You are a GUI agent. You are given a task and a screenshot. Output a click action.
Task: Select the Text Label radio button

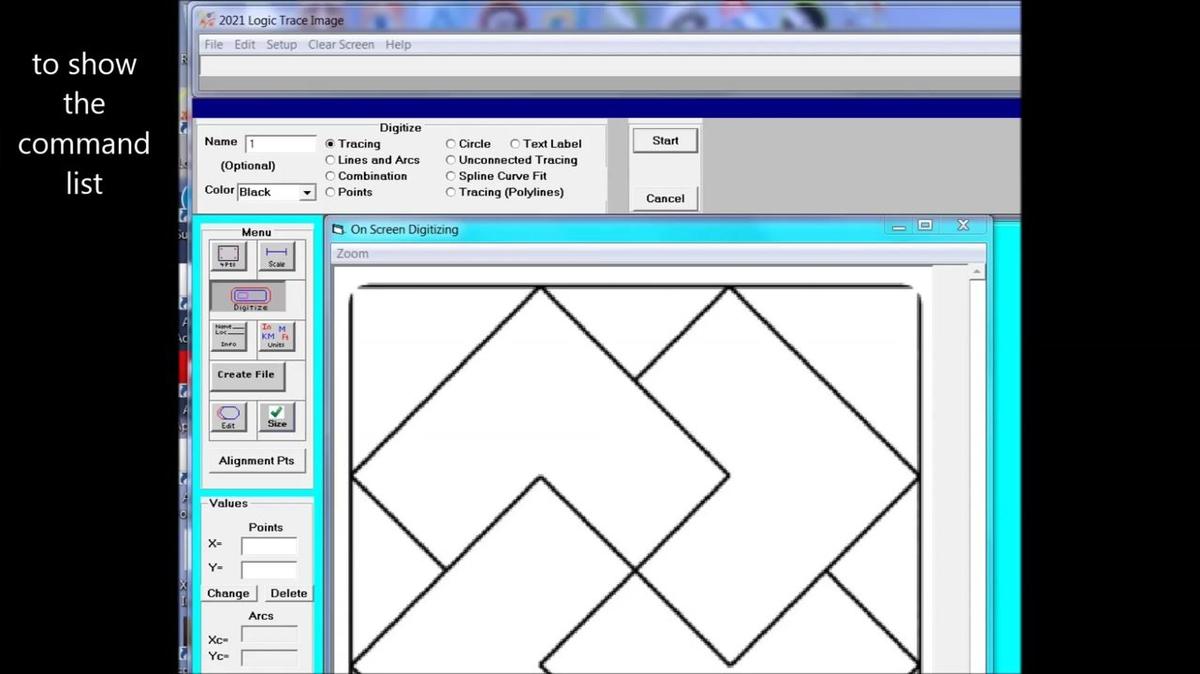tap(516, 144)
